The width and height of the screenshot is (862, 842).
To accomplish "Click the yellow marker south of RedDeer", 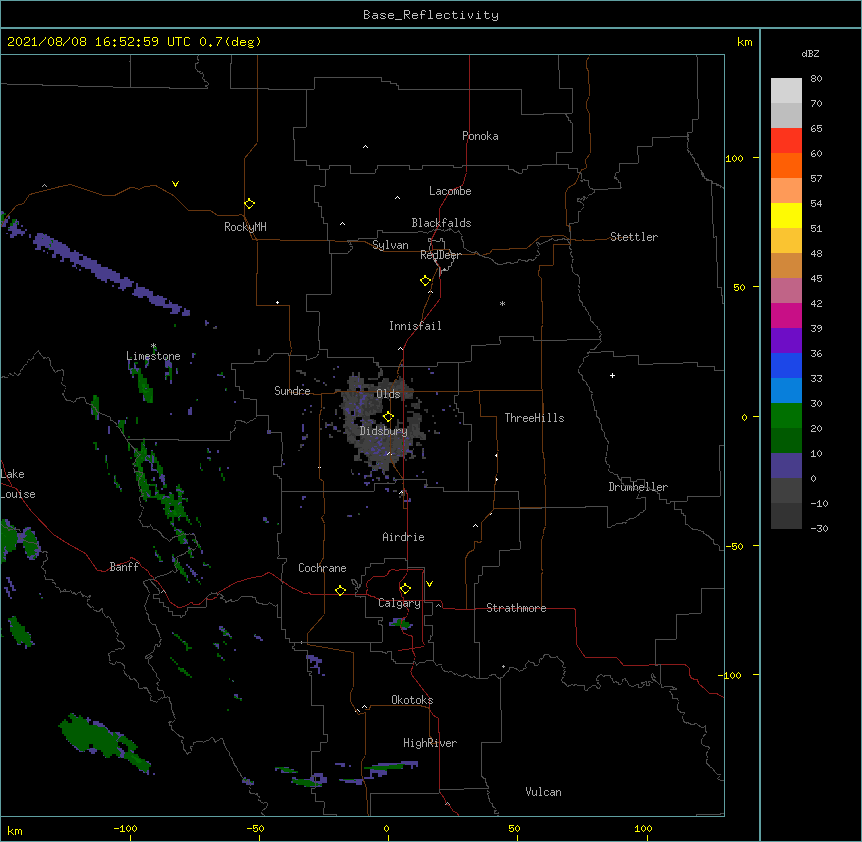I will pos(425,280).
